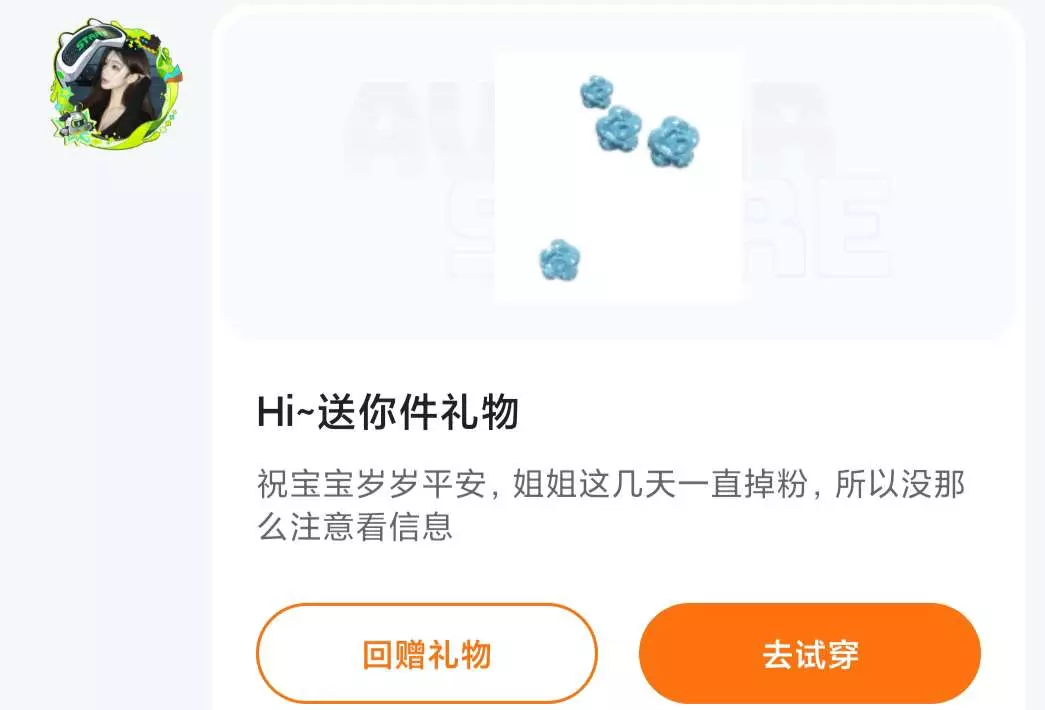The image size is (1045, 710).
Task: Tap the orange 去试穿 button
Action: (810, 653)
